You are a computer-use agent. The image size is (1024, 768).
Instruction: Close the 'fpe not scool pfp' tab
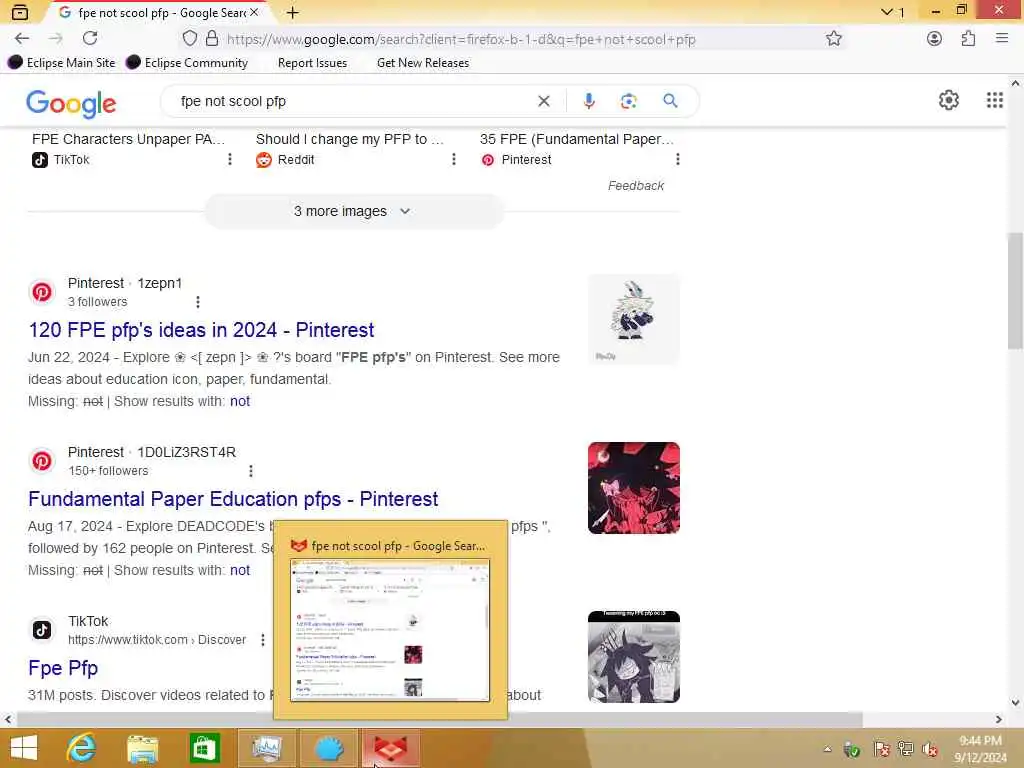click(x=254, y=12)
